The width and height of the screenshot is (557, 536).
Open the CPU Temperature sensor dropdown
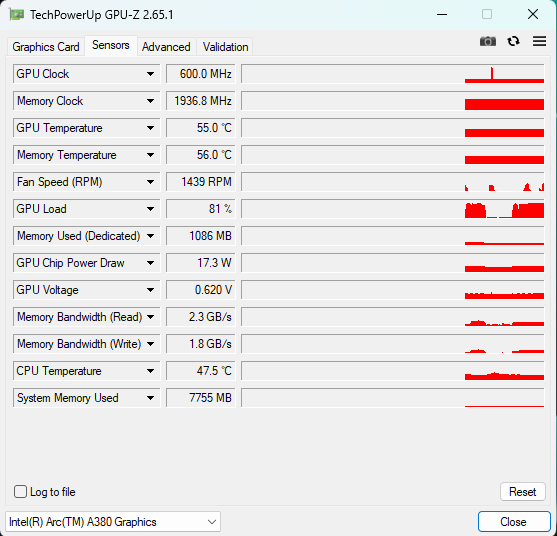coord(86,371)
